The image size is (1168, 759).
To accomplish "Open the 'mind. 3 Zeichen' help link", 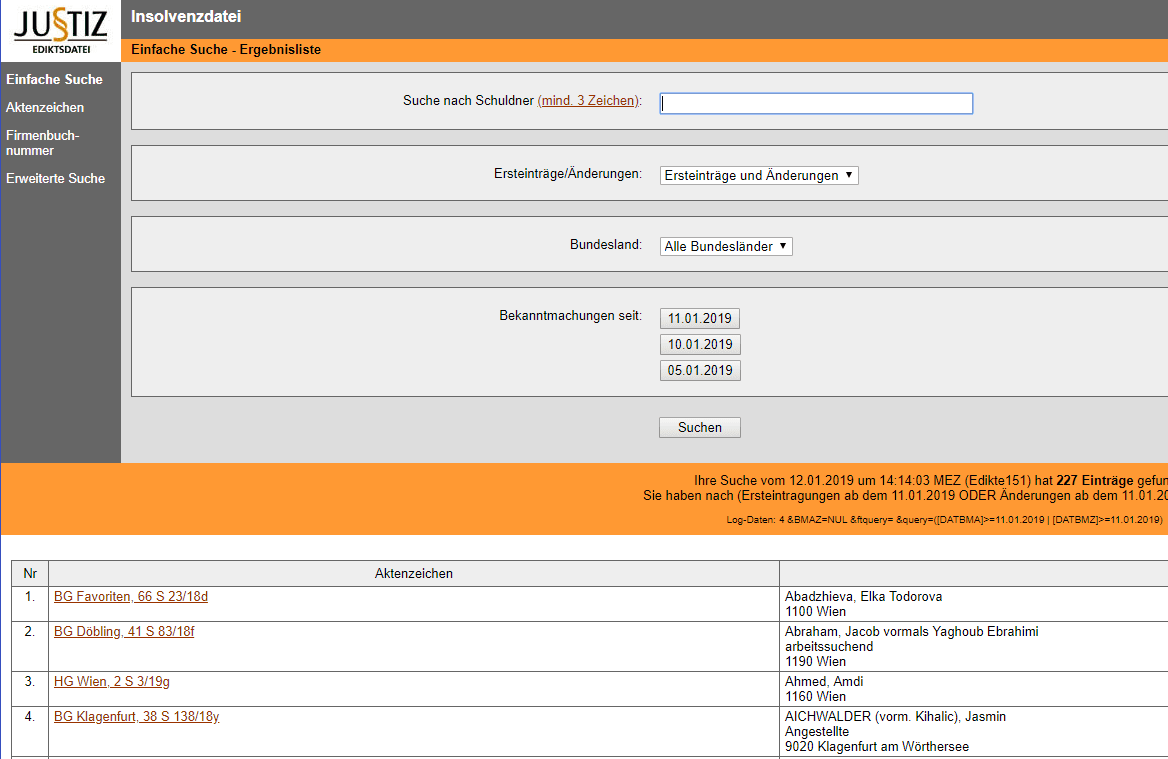I will (588, 101).
